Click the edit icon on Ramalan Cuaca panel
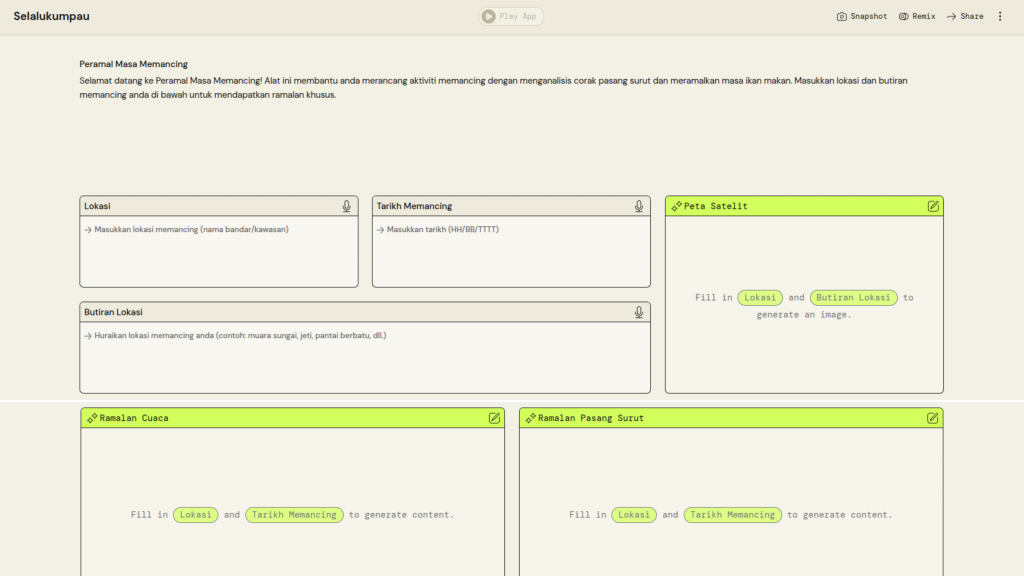Image resolution: width=1024 pixels, height=576 pixels. (x=494, y=418)
